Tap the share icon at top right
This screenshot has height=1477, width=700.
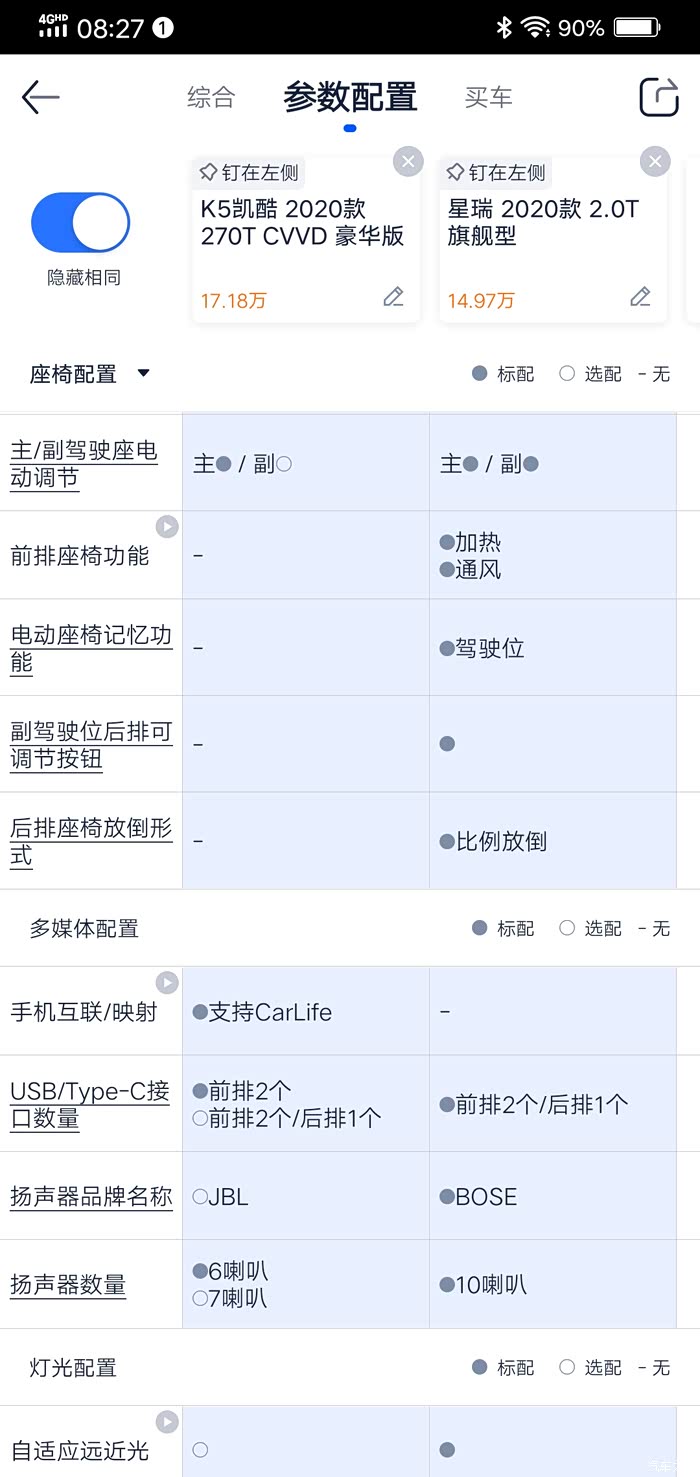pos(659,97)
